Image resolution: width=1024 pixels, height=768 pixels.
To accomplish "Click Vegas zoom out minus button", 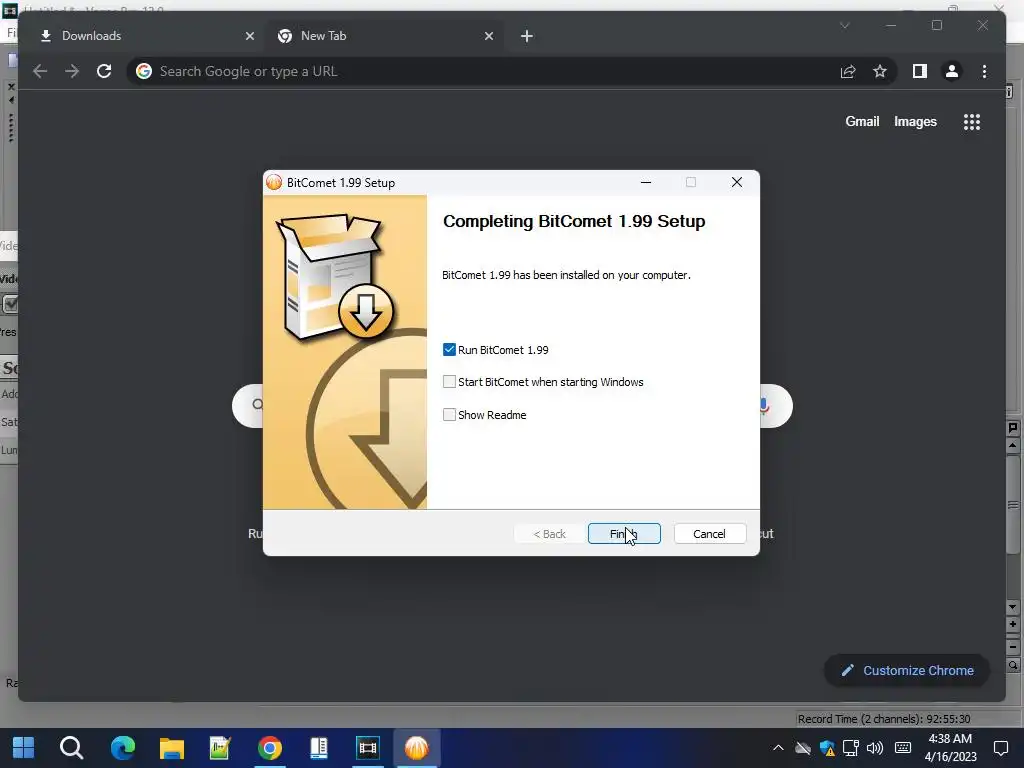I will coord(1013,647).
